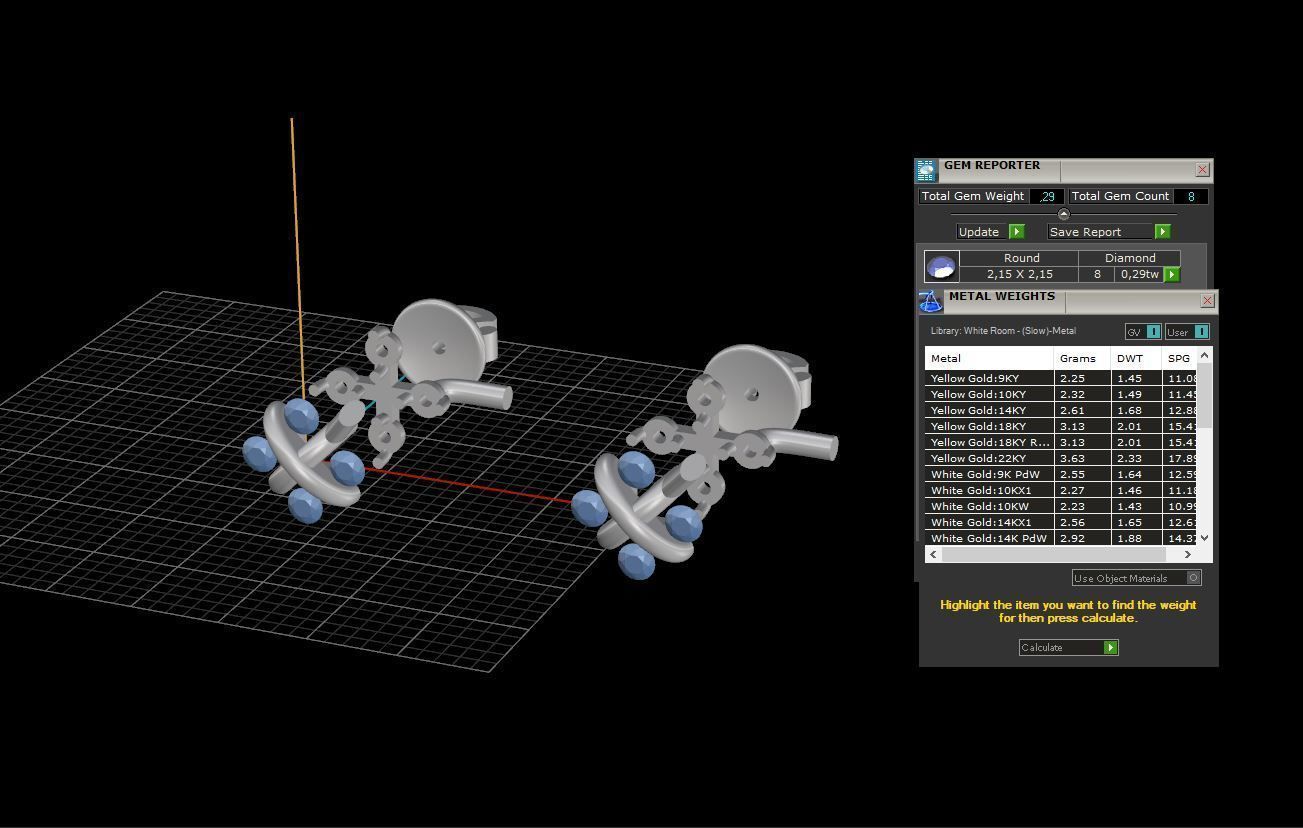Click the metal table horizontal scrollbar thumb

(x=1053, y=554)
